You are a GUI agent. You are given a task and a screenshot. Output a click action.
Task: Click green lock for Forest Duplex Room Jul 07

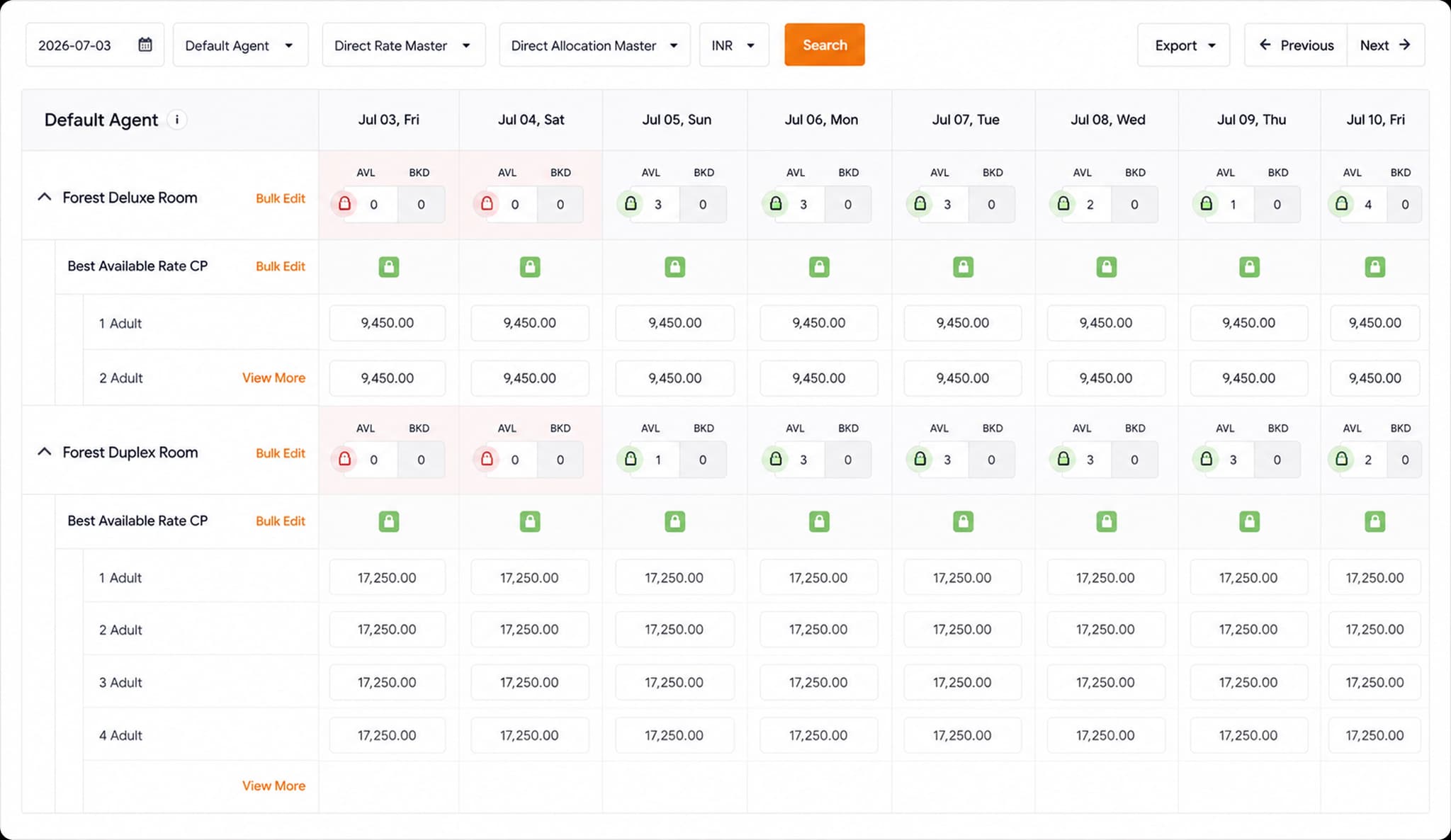tap(920, 459)
